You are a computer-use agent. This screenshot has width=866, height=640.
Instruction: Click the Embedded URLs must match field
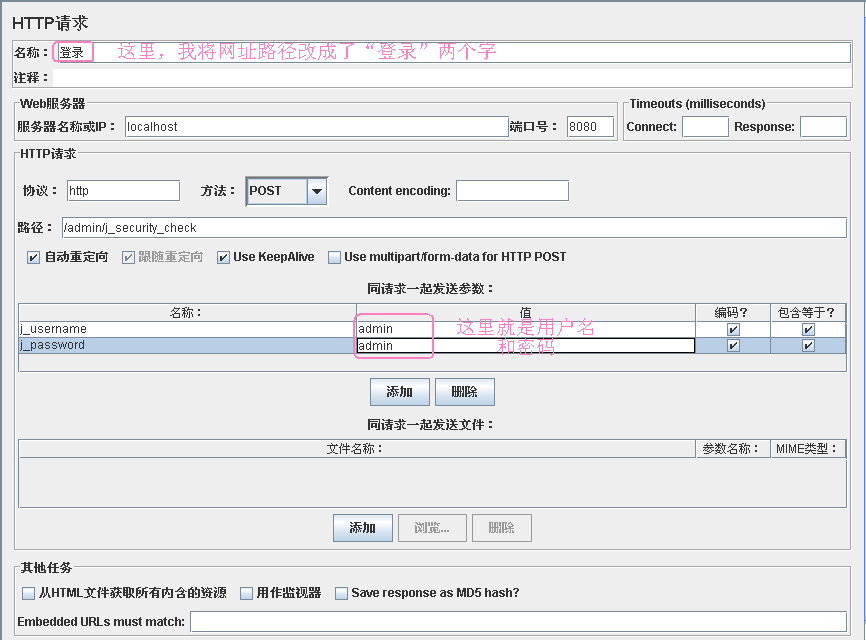[518, 622]
